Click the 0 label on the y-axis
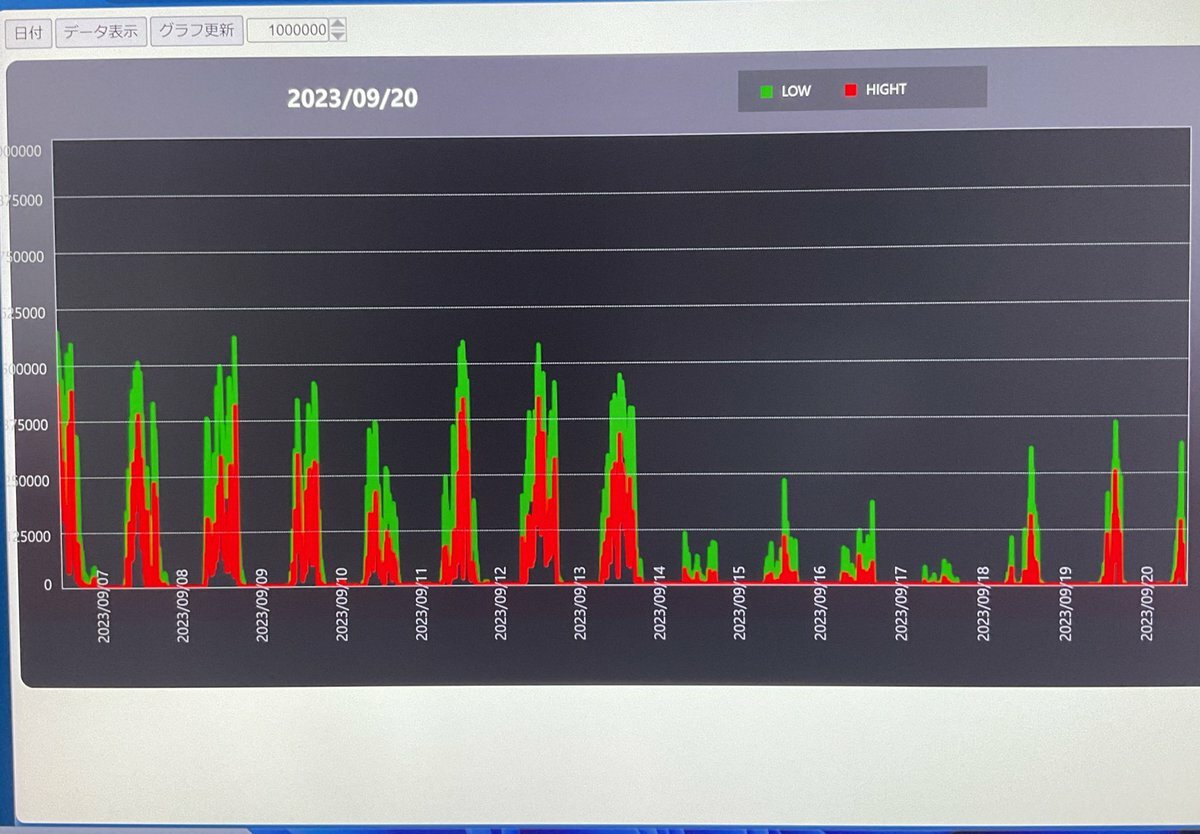Screen dimensions: 1200x834 47,584
